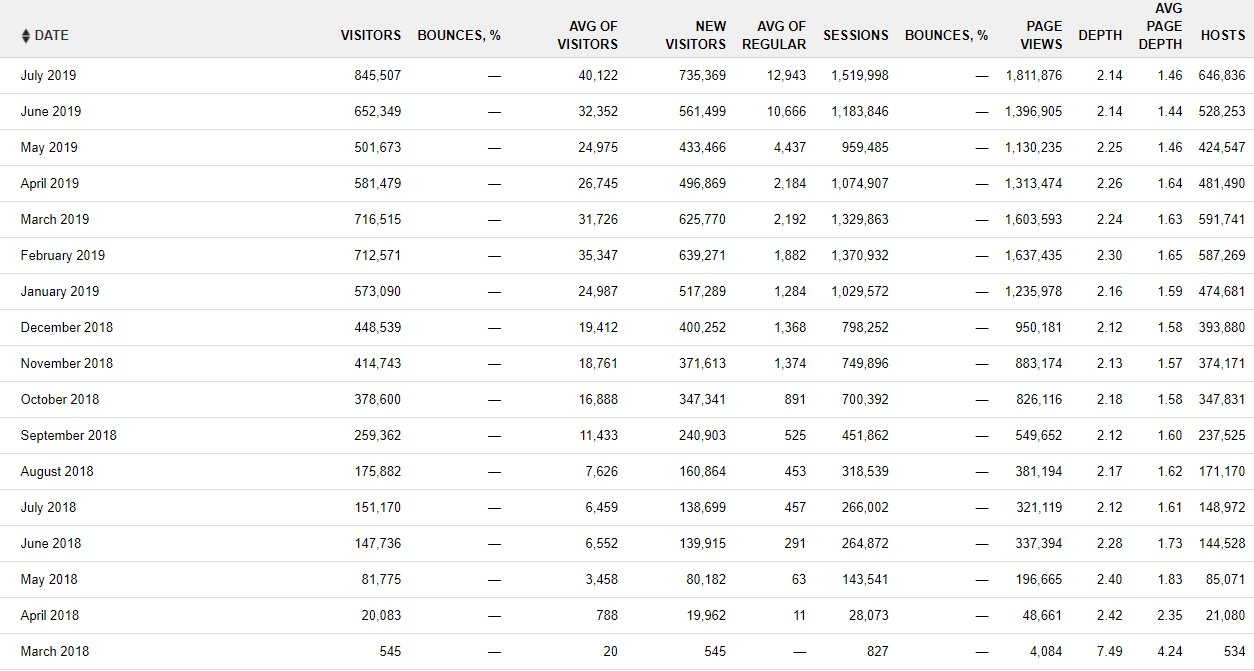Open the February 2019 row
Screen dimensions: 1254x671
point(62,256)
